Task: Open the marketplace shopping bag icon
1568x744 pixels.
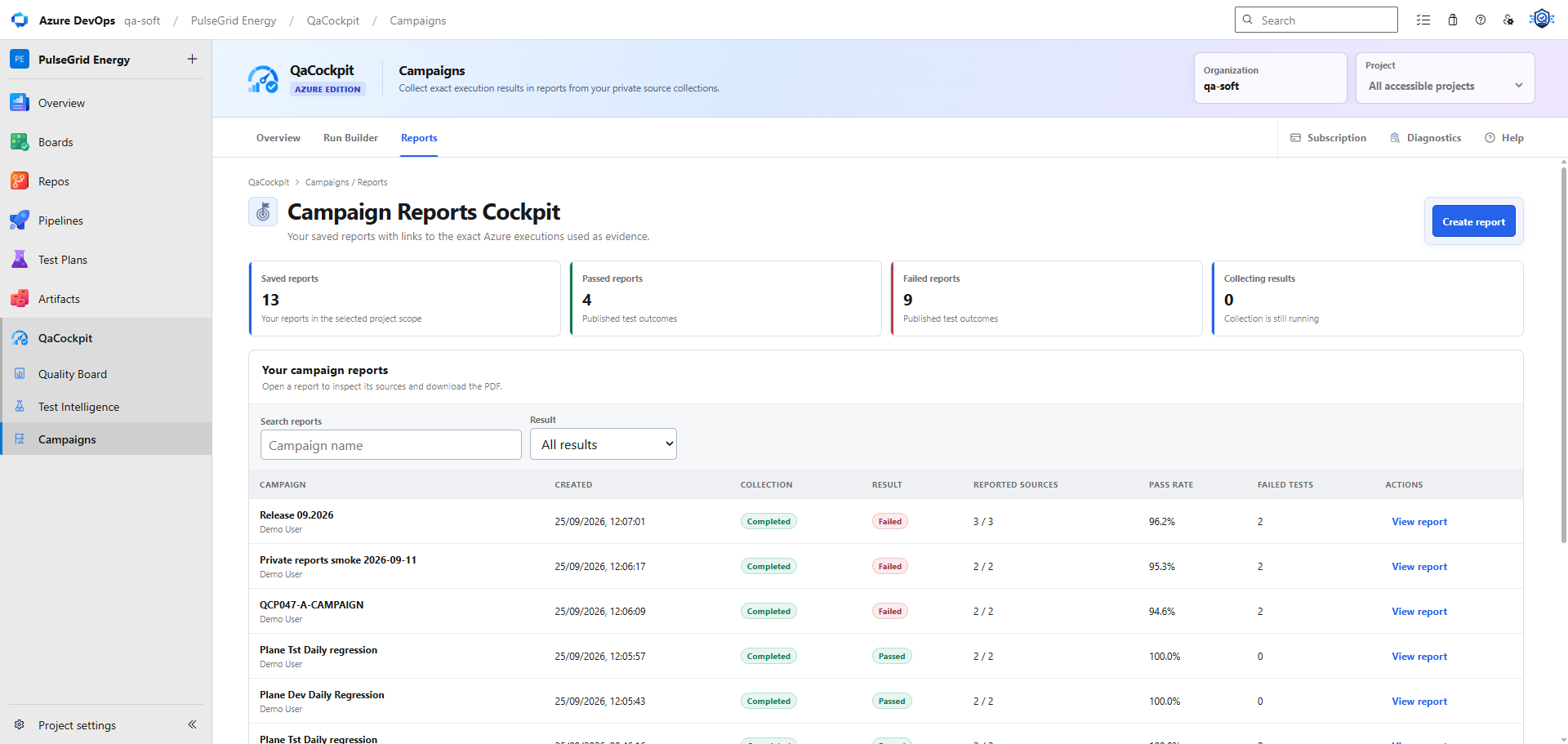Action: (x=1453, y=20)
